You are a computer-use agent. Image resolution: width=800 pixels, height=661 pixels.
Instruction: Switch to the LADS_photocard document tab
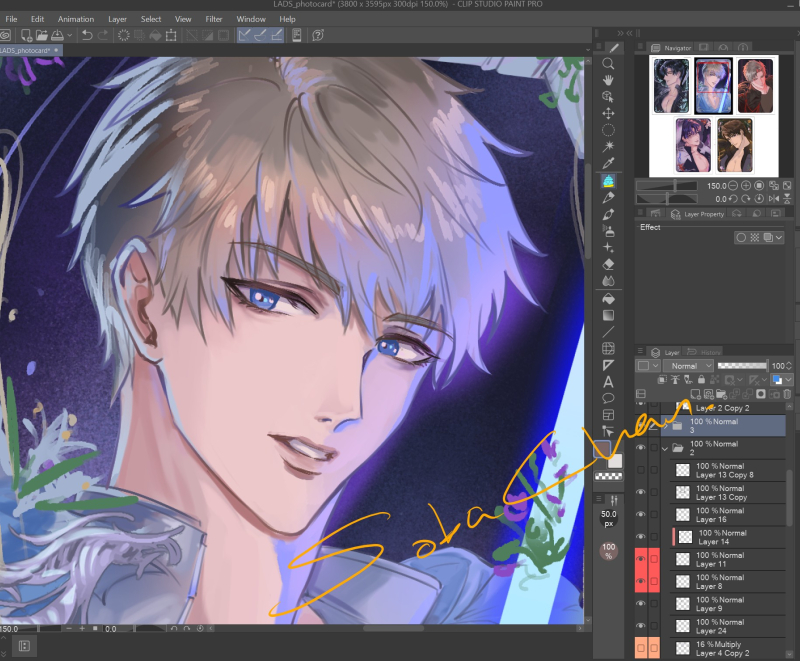pyautogui.click(x=29, y=50)
